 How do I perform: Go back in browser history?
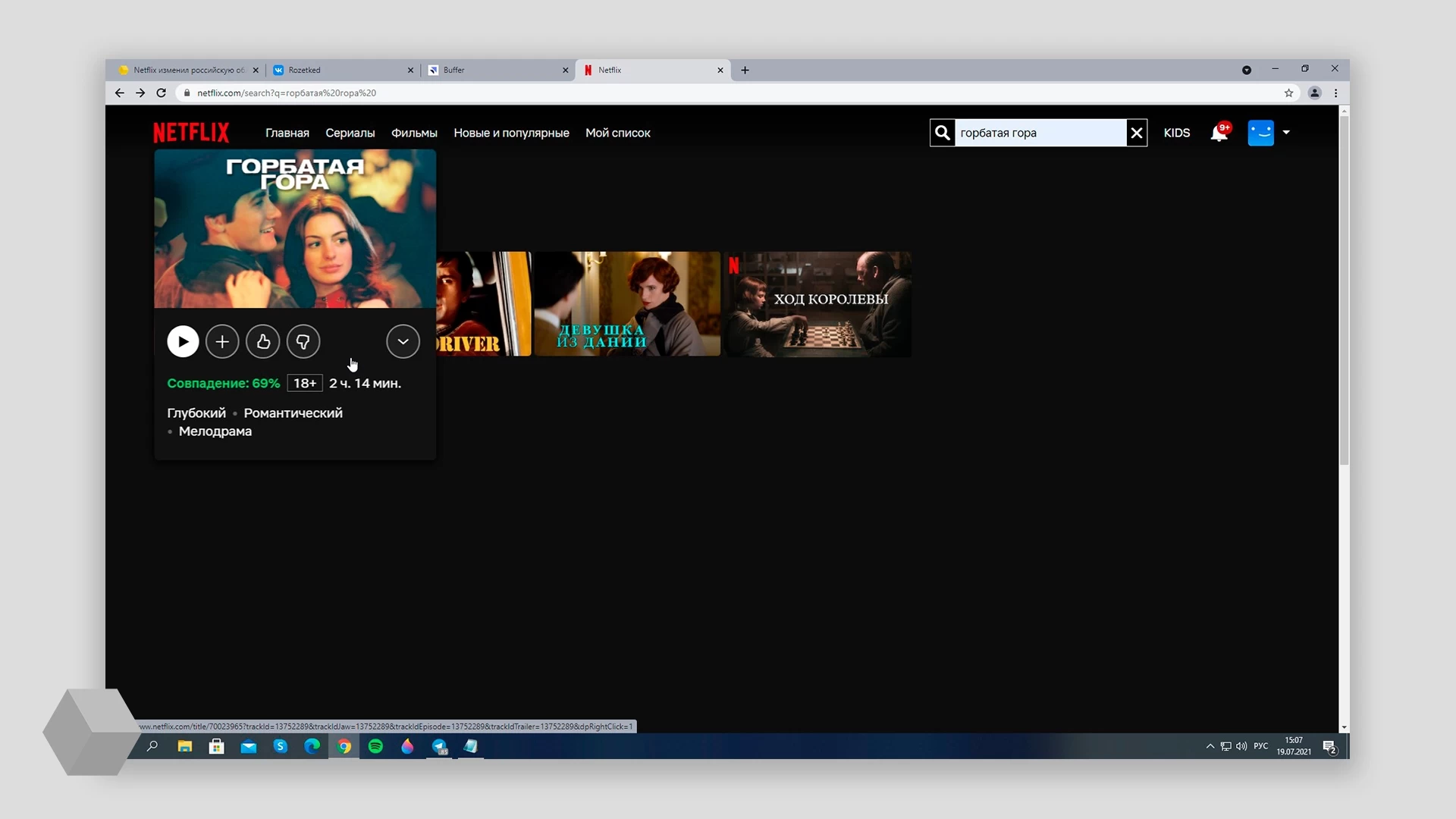tap(119, 93)
